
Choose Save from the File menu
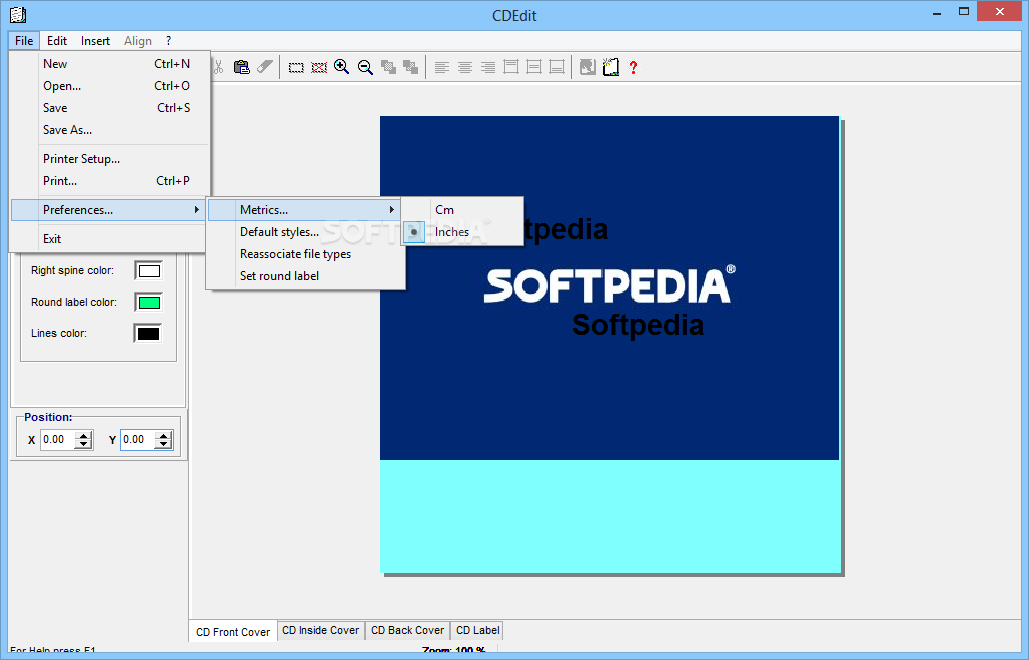coord(110,108)
